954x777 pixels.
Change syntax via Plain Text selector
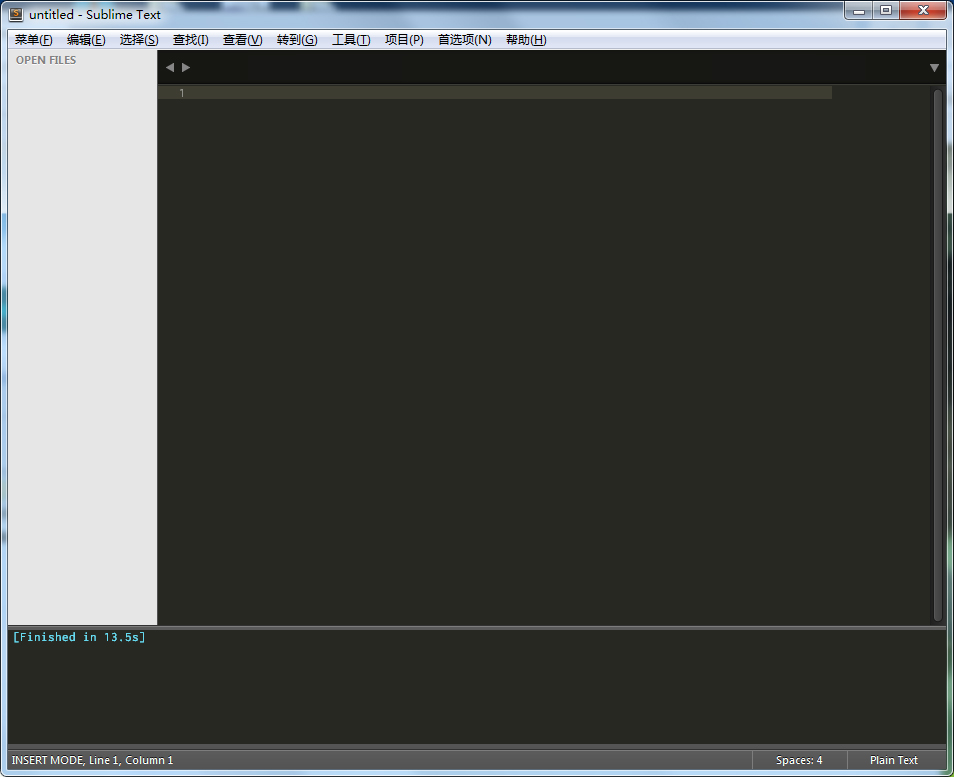(894, 760)
